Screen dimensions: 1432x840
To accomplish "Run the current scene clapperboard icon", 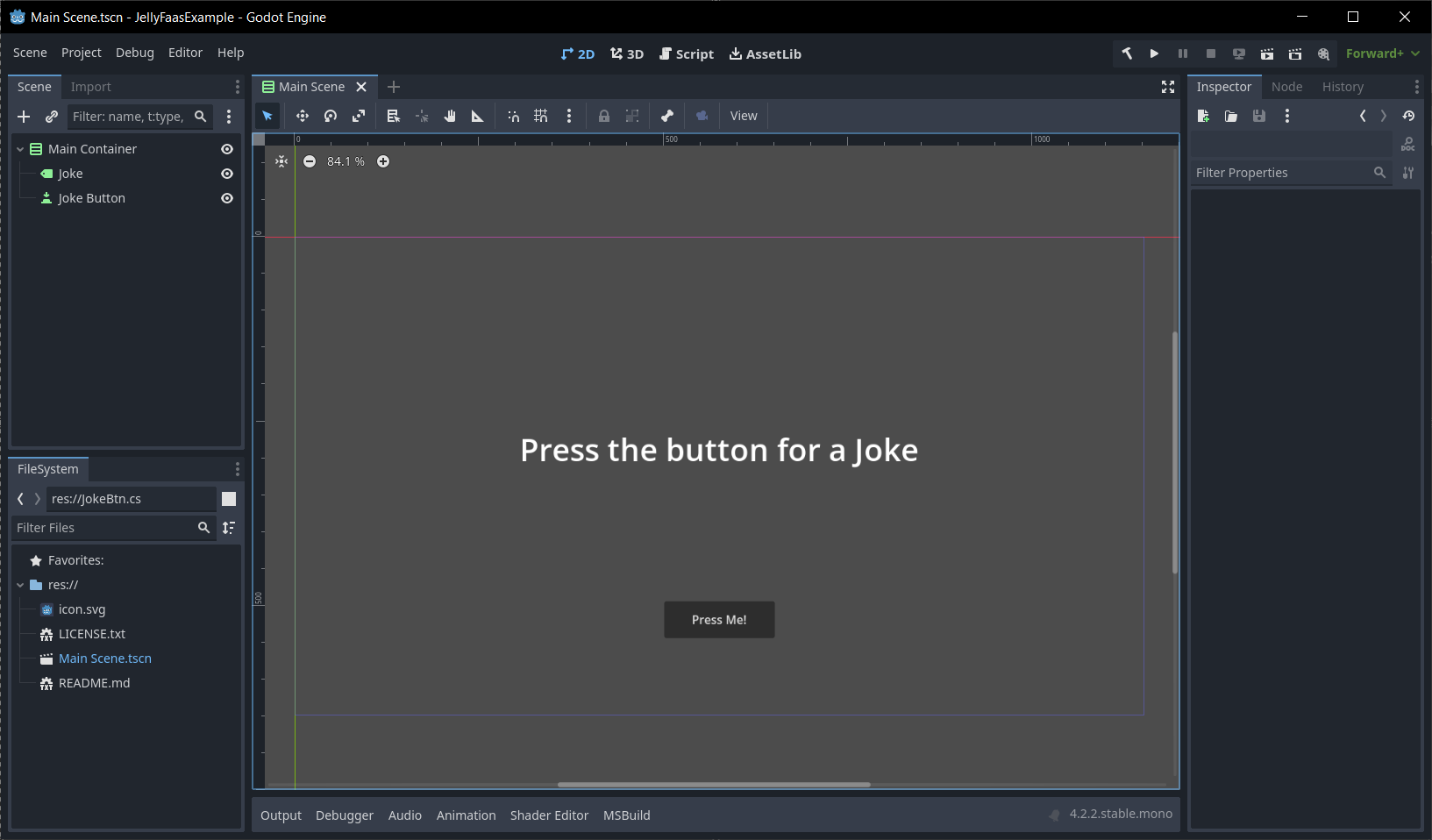I will 1267,53.
